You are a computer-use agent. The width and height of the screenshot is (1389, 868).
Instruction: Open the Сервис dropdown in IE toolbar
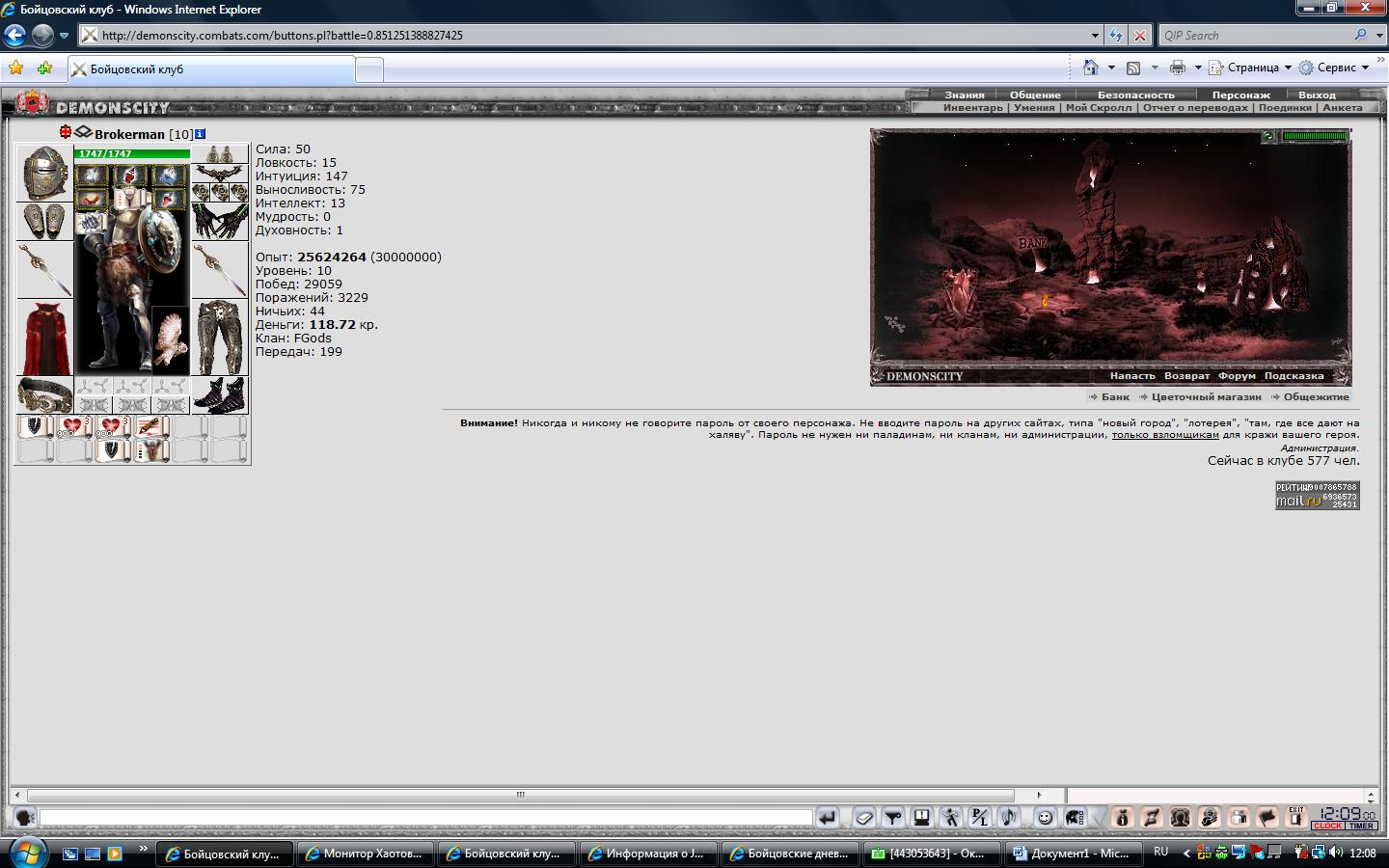click(x=1334, y=68)
